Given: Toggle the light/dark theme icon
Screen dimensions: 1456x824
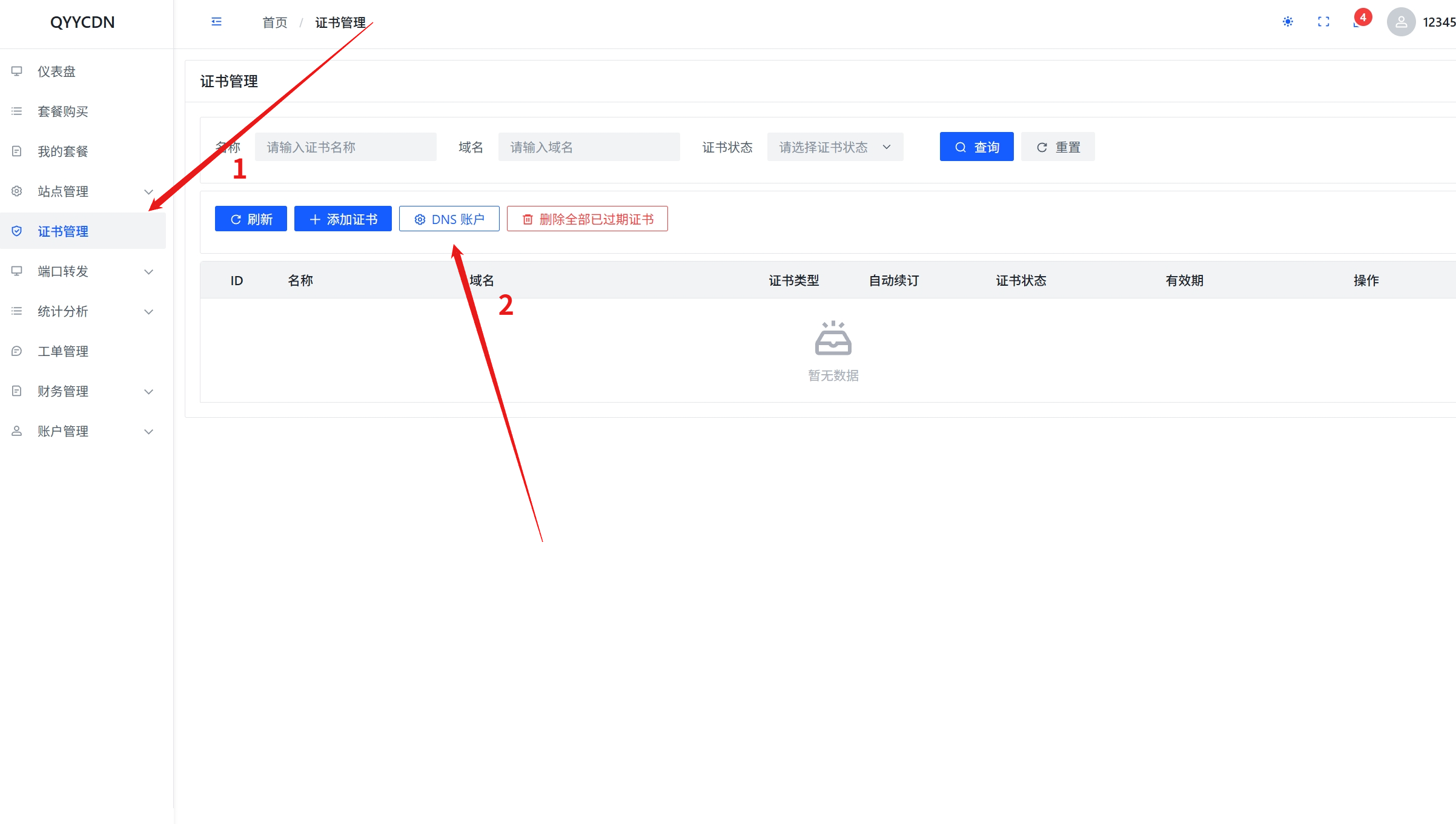Looking at the screenshot, I should (x=1288, y=22).
